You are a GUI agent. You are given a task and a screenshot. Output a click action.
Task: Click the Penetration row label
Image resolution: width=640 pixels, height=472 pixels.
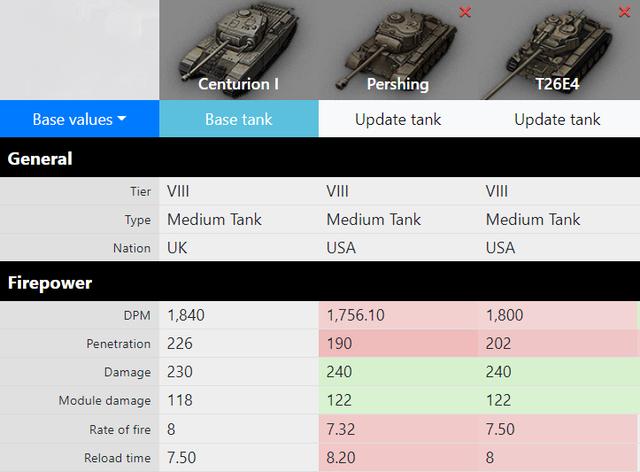coord(118,344)
